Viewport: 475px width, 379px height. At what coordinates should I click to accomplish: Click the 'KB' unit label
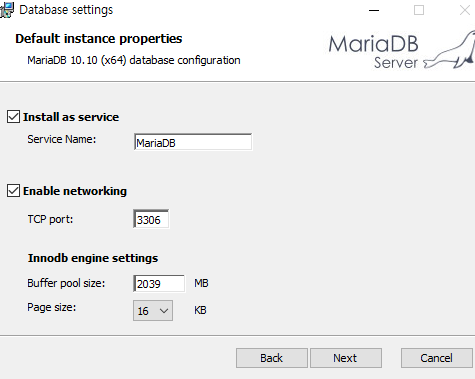tap(200, 310)
